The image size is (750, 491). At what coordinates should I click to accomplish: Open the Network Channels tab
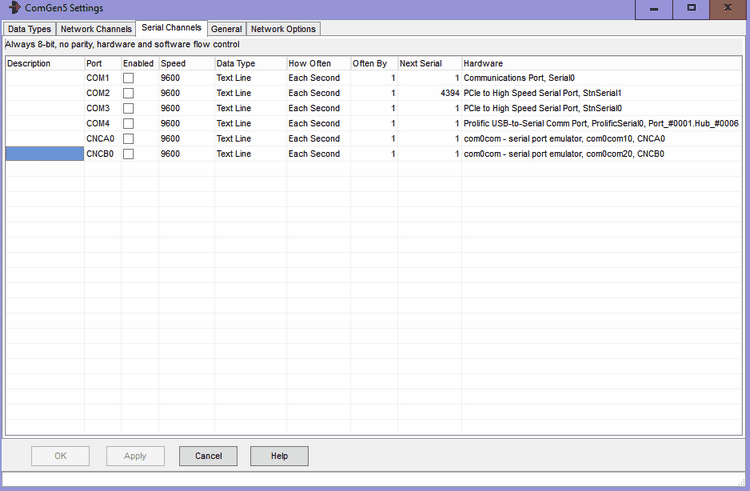click(96, 29)
